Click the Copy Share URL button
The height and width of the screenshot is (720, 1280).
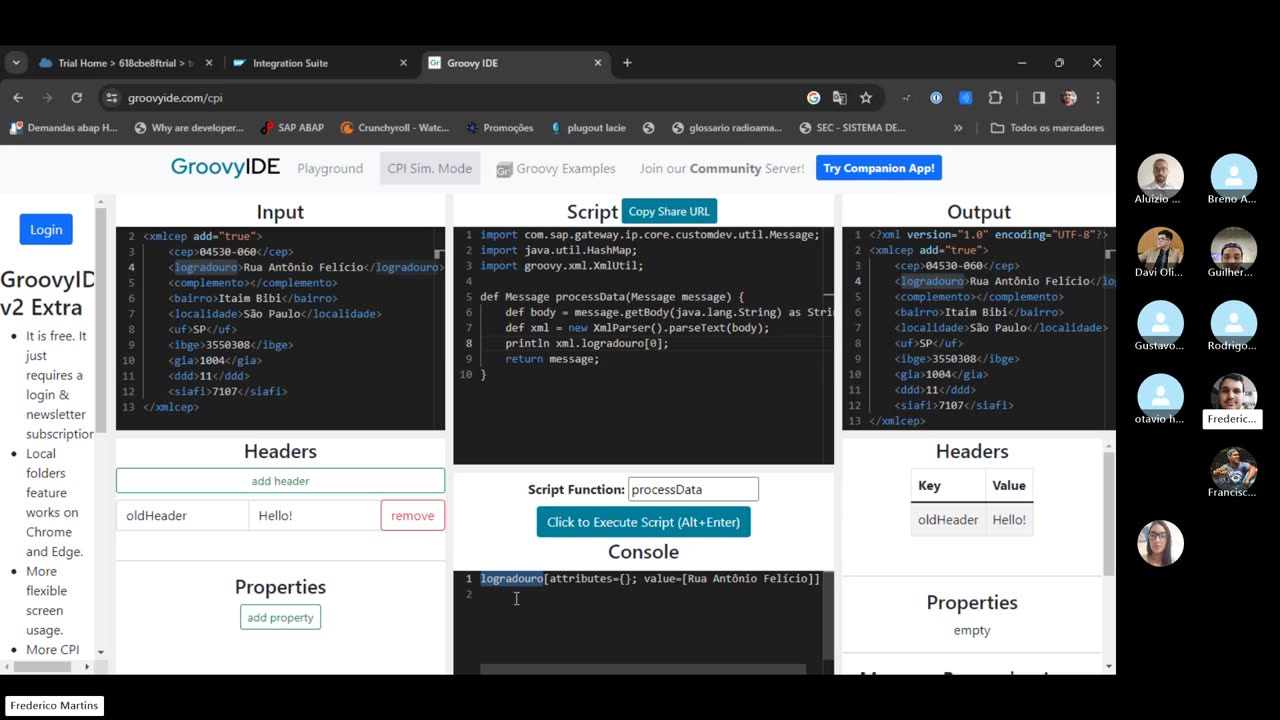point(669,211)
